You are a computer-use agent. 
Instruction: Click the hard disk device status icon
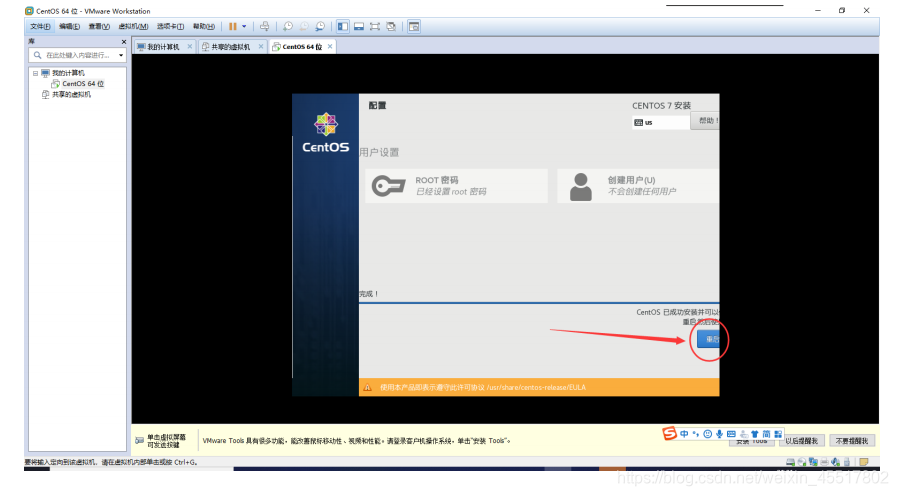click(790, 462)
